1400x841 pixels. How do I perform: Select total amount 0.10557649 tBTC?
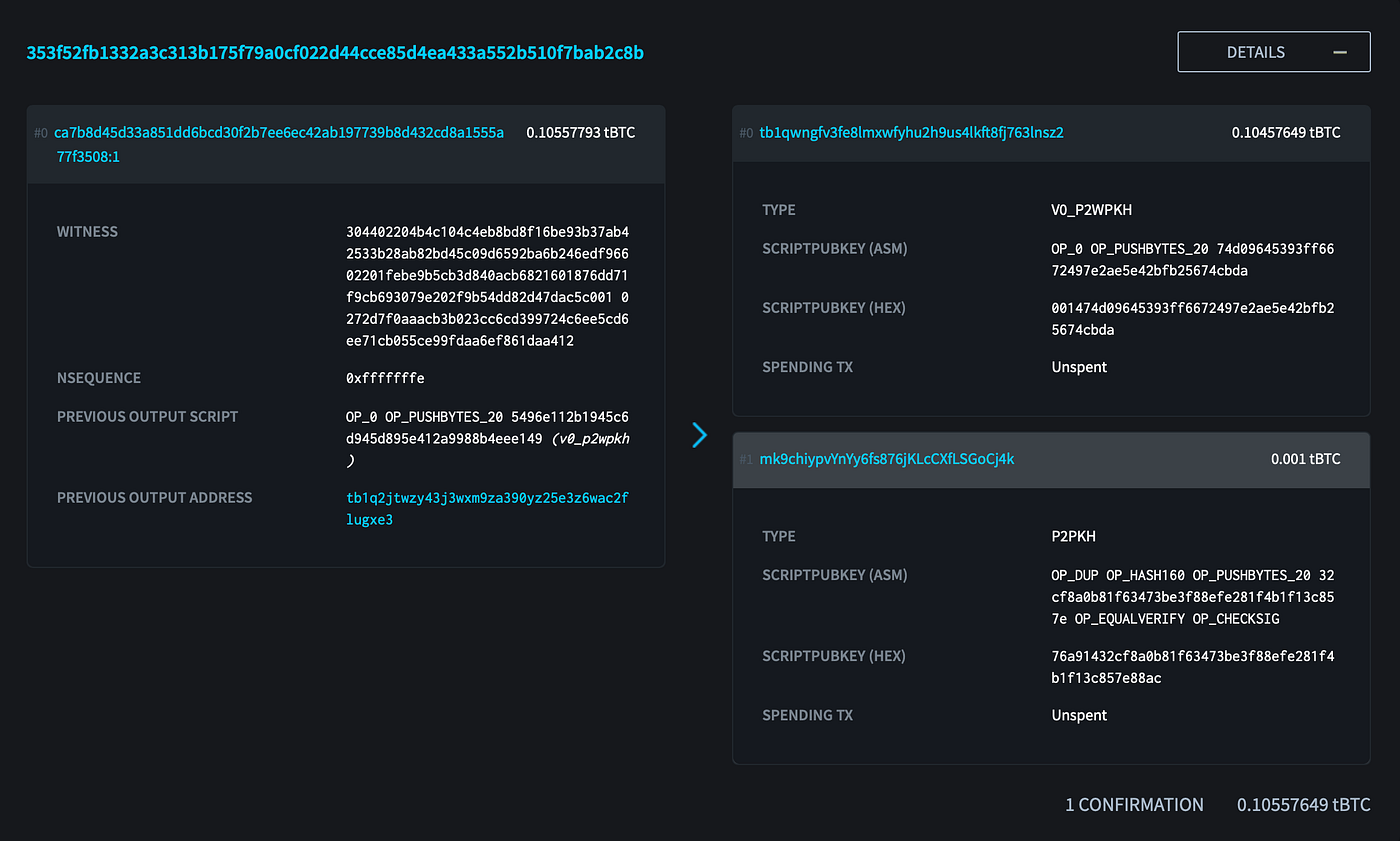1303,804
